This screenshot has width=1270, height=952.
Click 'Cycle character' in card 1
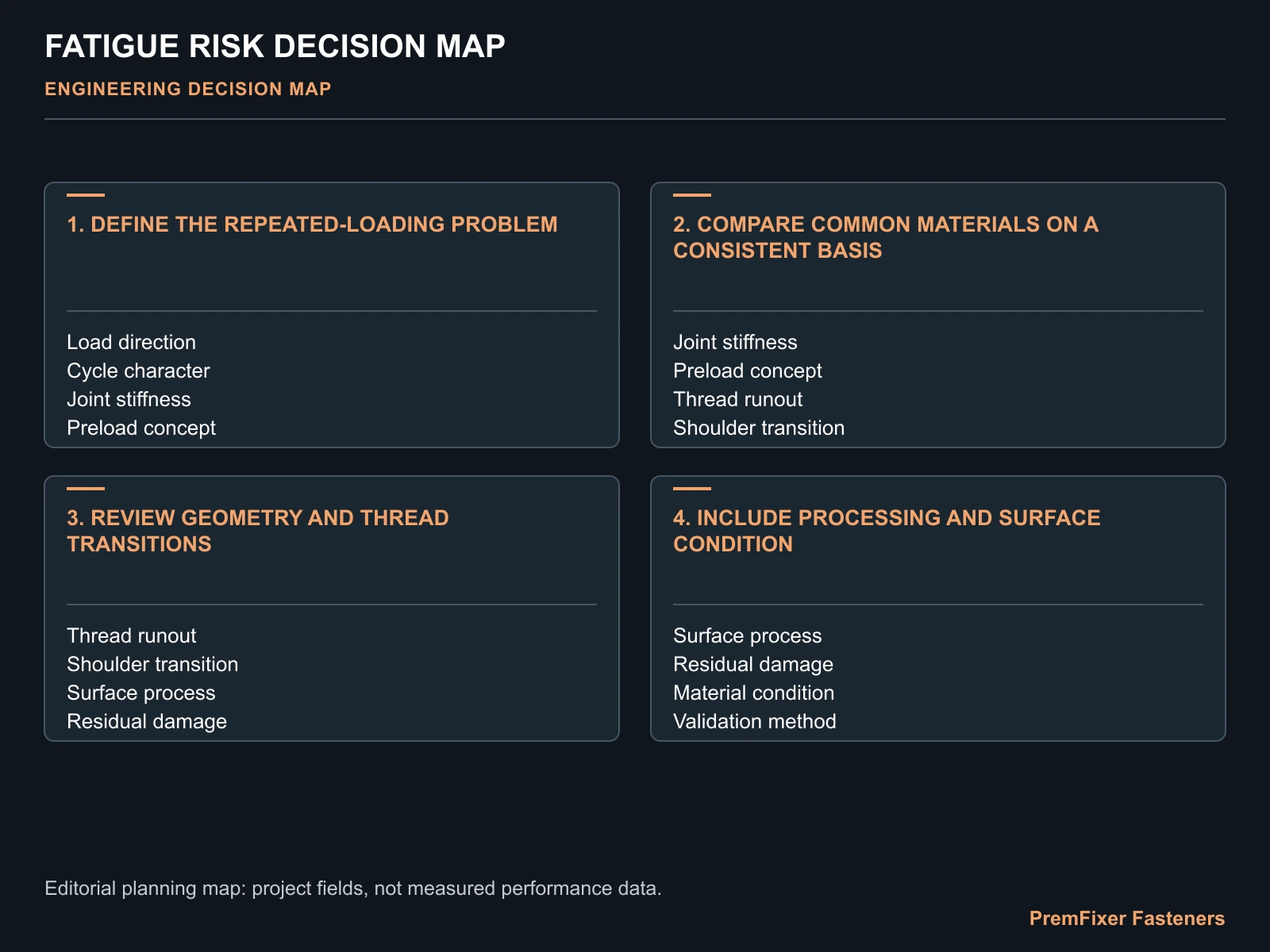point(138,370)
